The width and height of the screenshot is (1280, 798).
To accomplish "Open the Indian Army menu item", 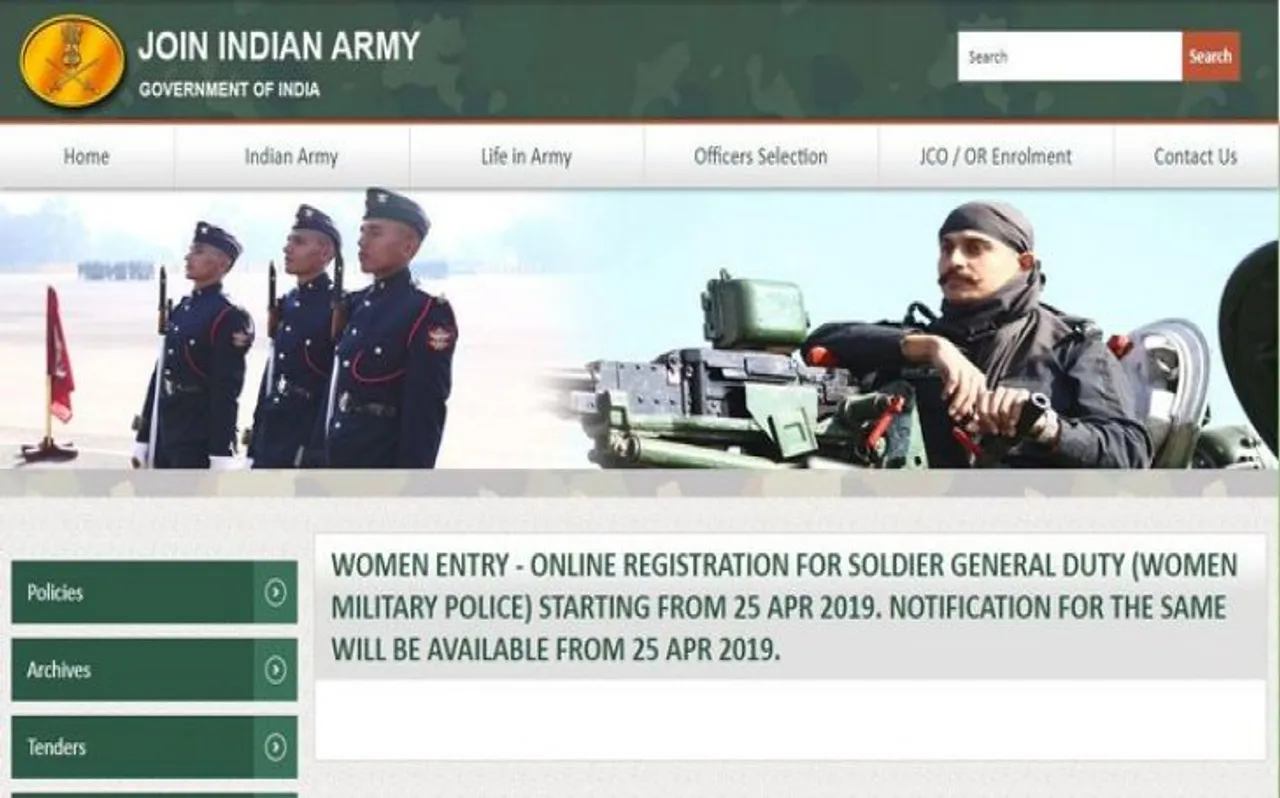I will tap(292, 156).
